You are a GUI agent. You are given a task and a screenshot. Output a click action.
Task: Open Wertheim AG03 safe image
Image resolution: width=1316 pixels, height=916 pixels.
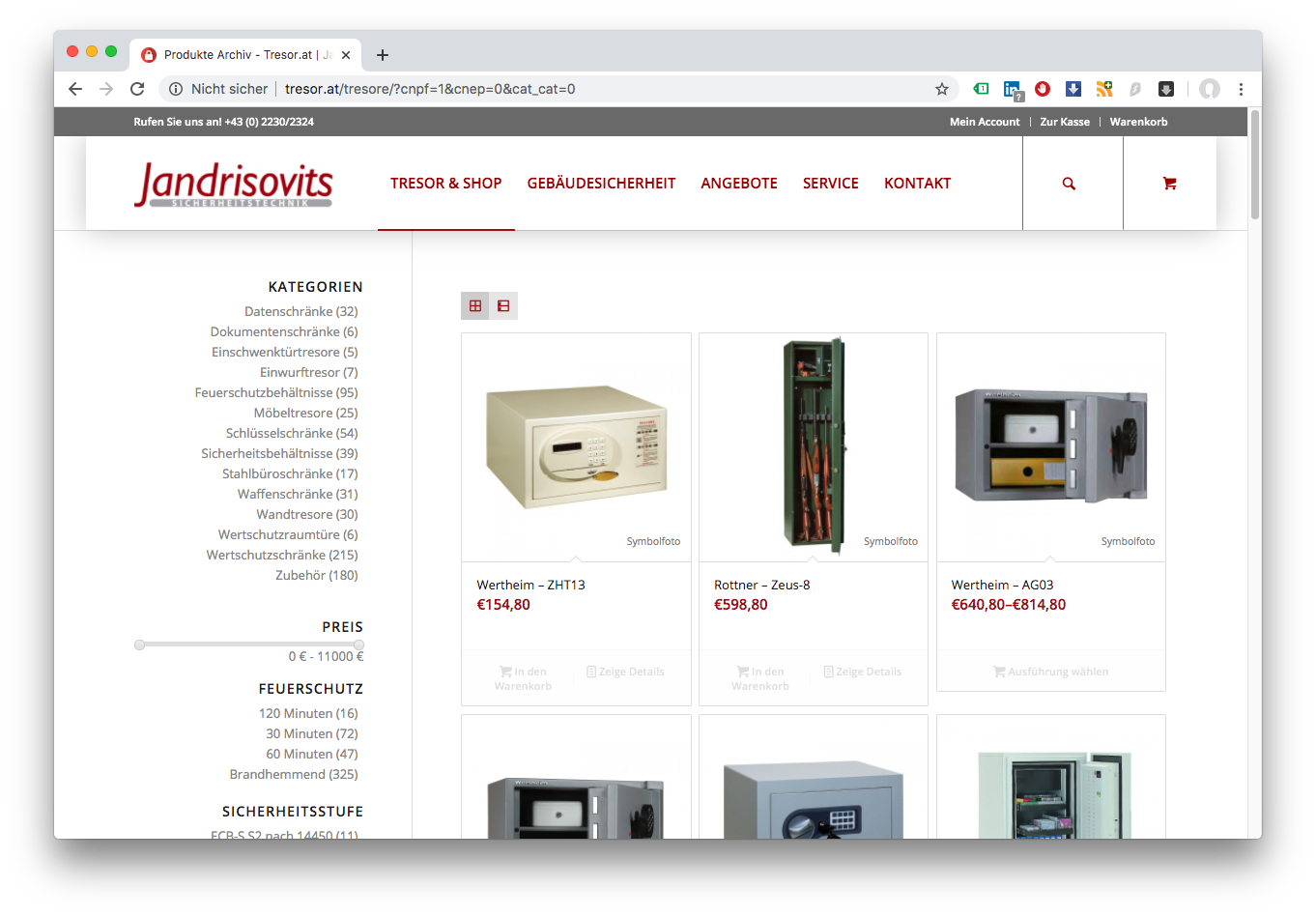1051,447
